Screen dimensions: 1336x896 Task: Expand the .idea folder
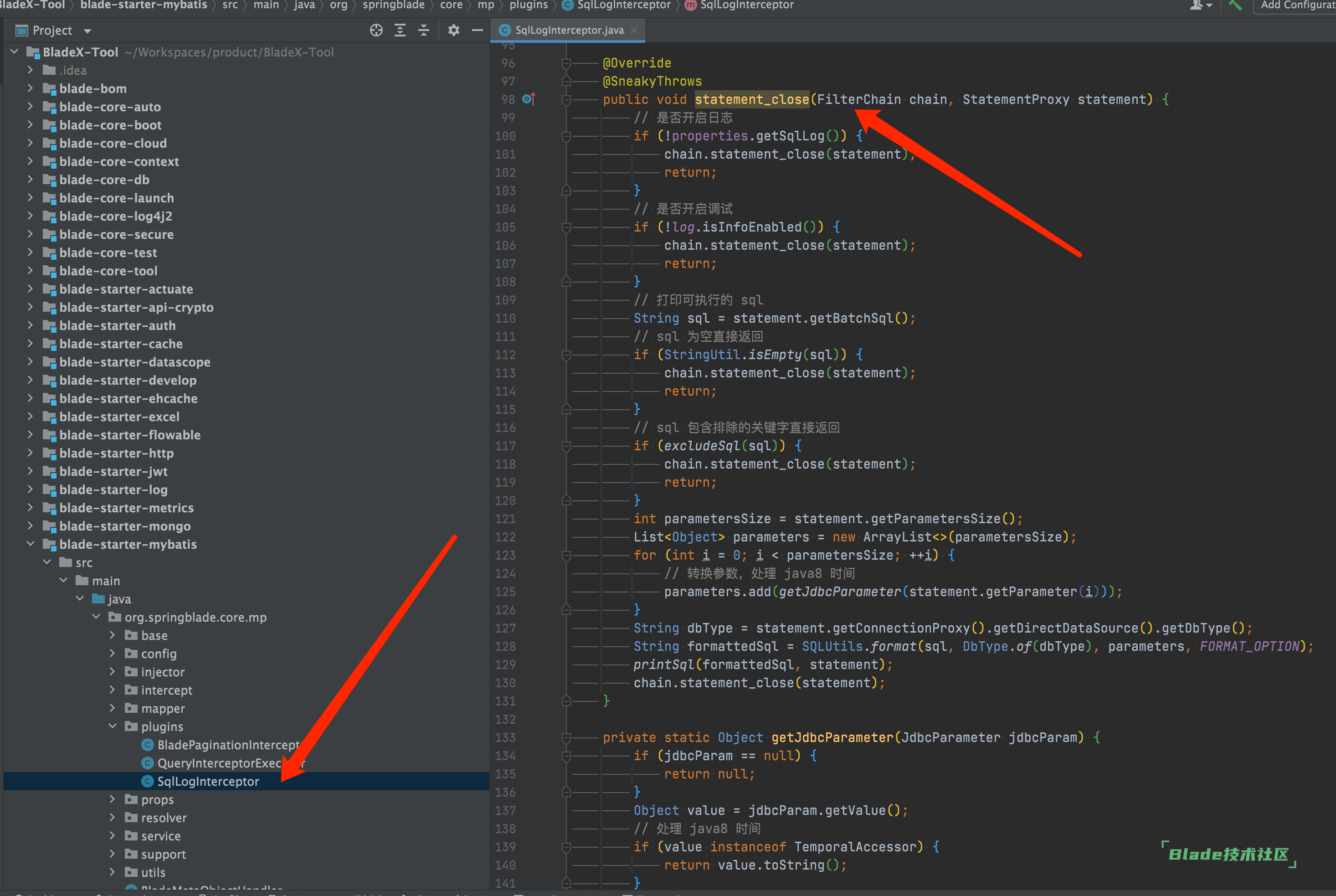tap(30, 70)
